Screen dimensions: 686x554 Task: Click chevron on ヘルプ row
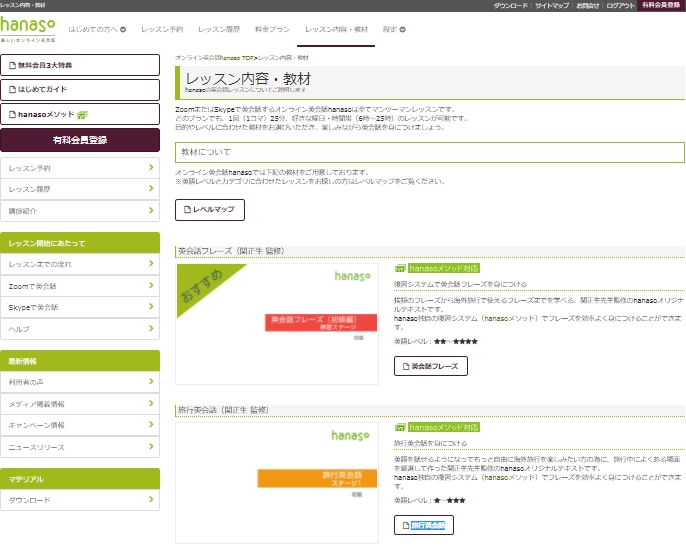(x=151, y=328)
